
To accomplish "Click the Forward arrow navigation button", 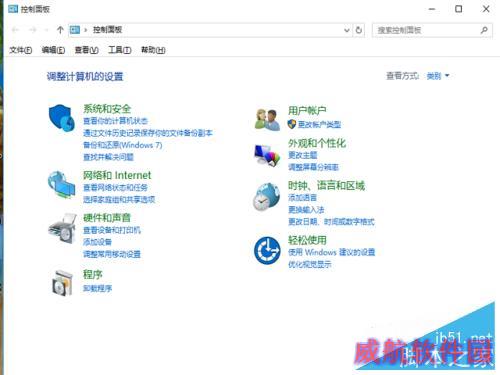I will click(x=33, y=30).
